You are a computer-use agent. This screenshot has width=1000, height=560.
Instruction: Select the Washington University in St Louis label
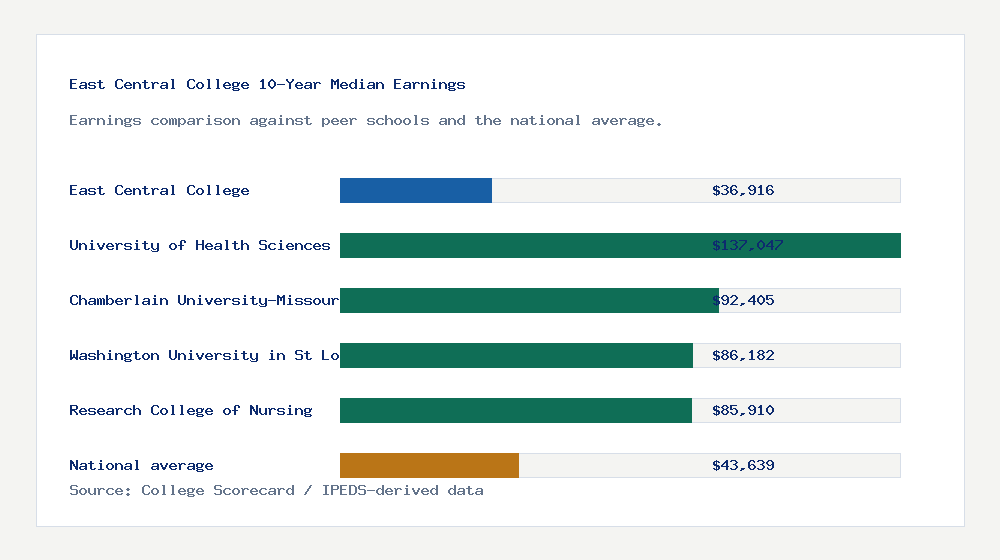pos(204,355)
